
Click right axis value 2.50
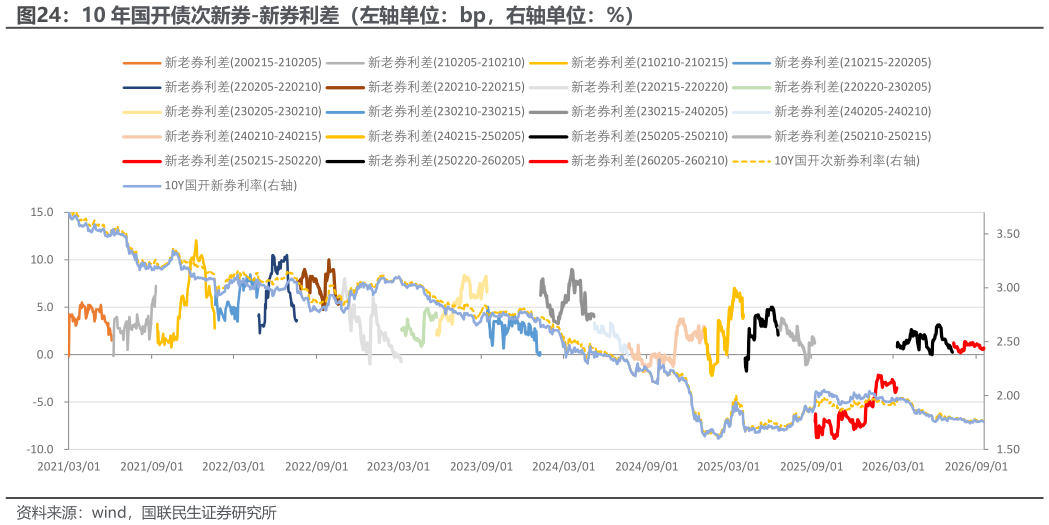point(1010,342)
